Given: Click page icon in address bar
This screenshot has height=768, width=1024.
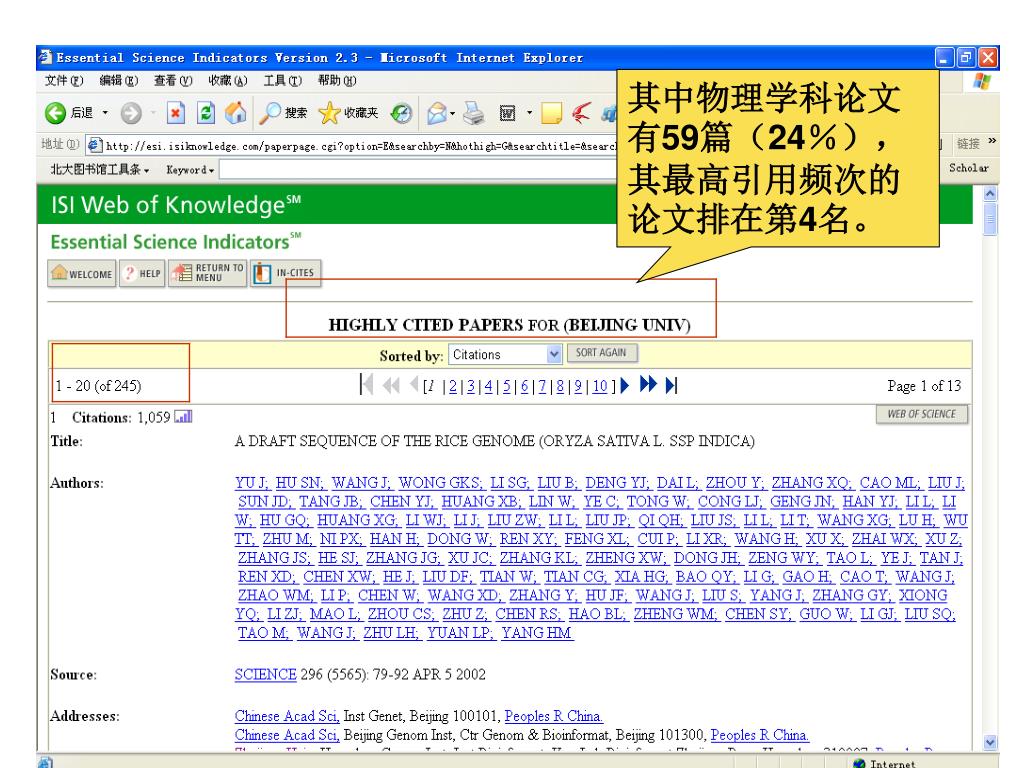Looking at the screenshot, I should [x=95, y=145].
